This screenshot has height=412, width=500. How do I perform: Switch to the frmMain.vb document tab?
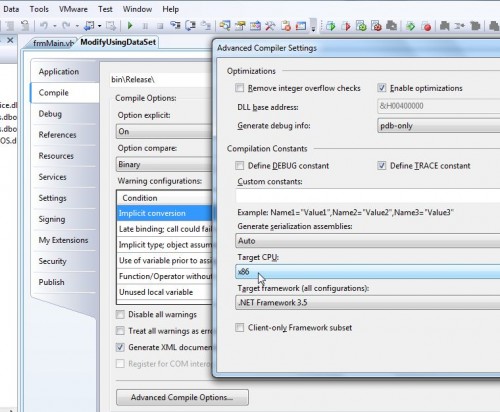[53, 43]
